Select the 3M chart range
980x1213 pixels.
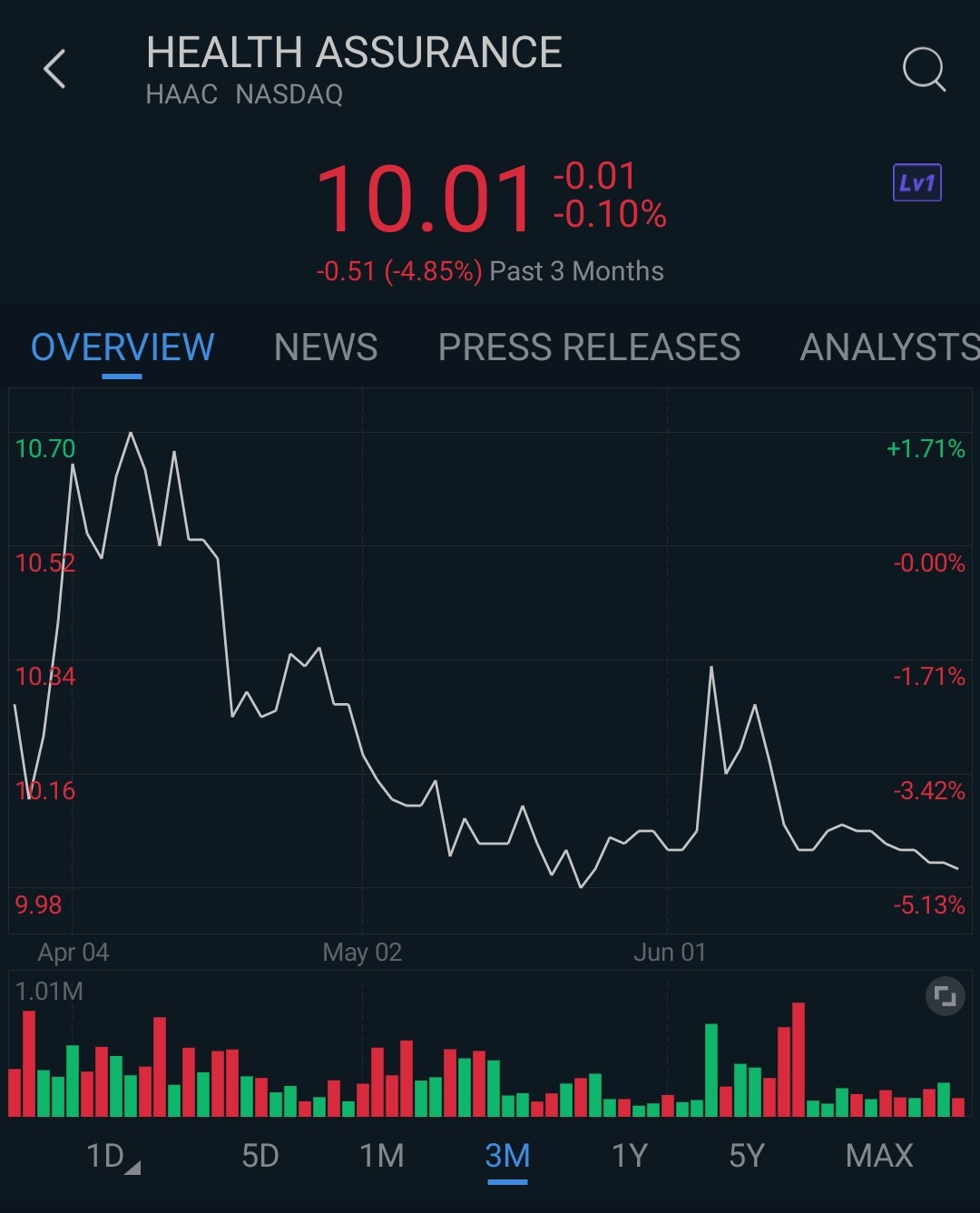click(x=507, y=1156)
